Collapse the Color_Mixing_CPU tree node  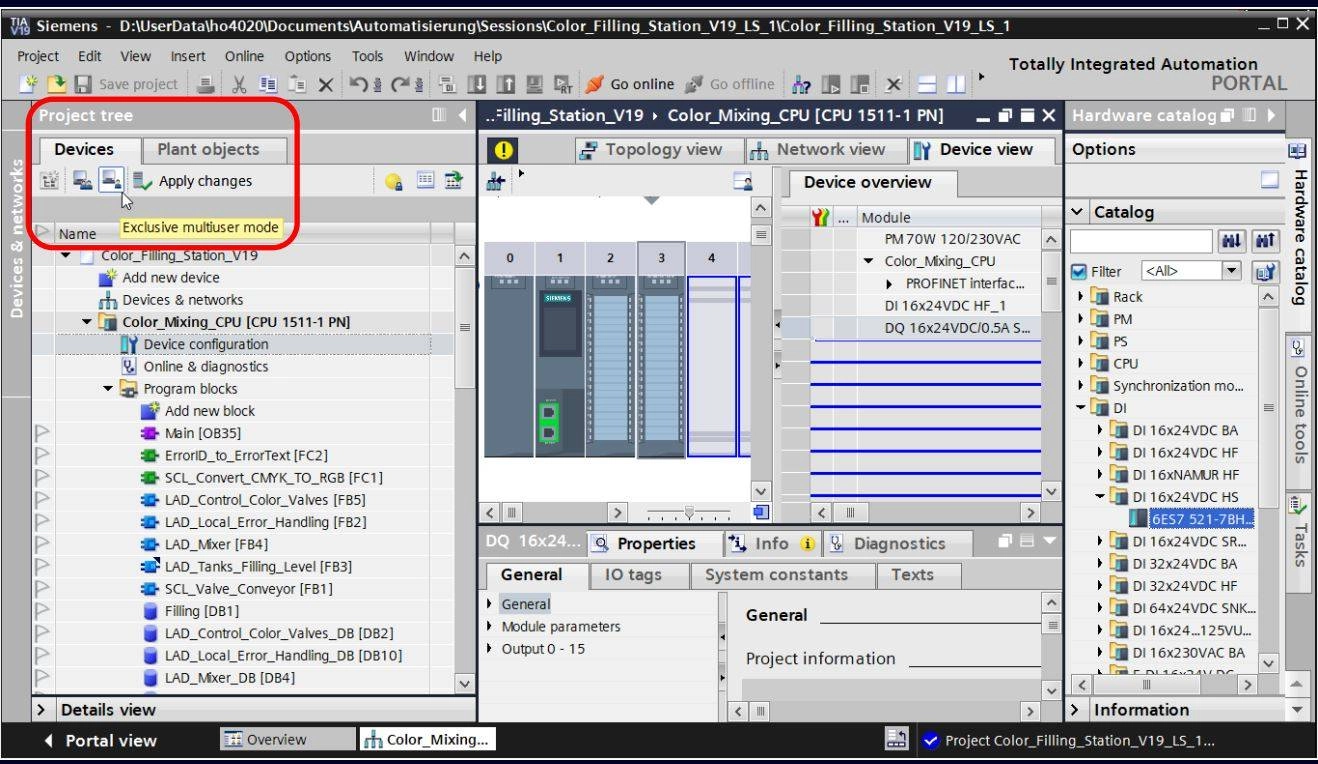point(87,322)
